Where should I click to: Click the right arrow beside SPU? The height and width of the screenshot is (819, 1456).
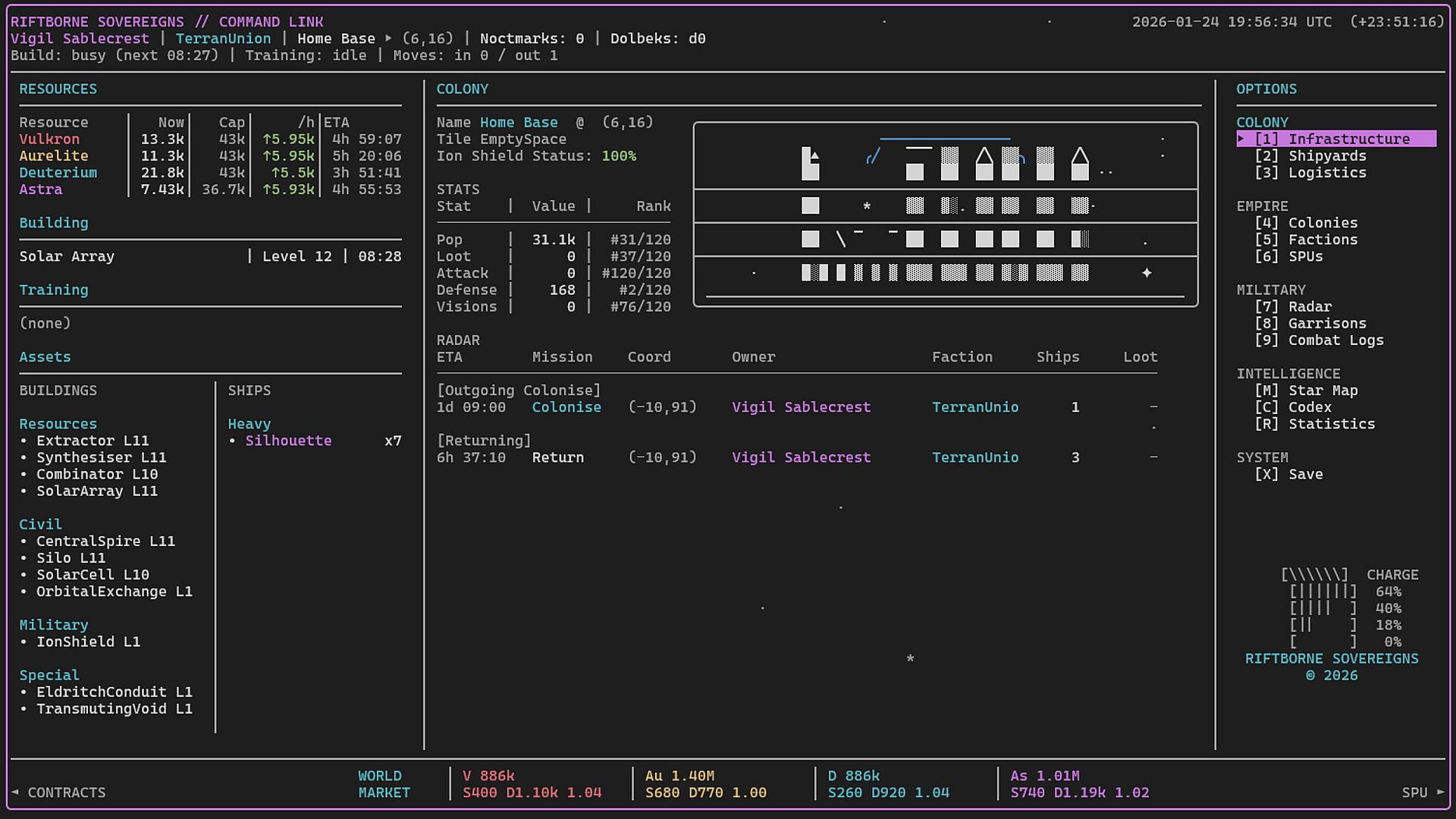[1440, 792]
